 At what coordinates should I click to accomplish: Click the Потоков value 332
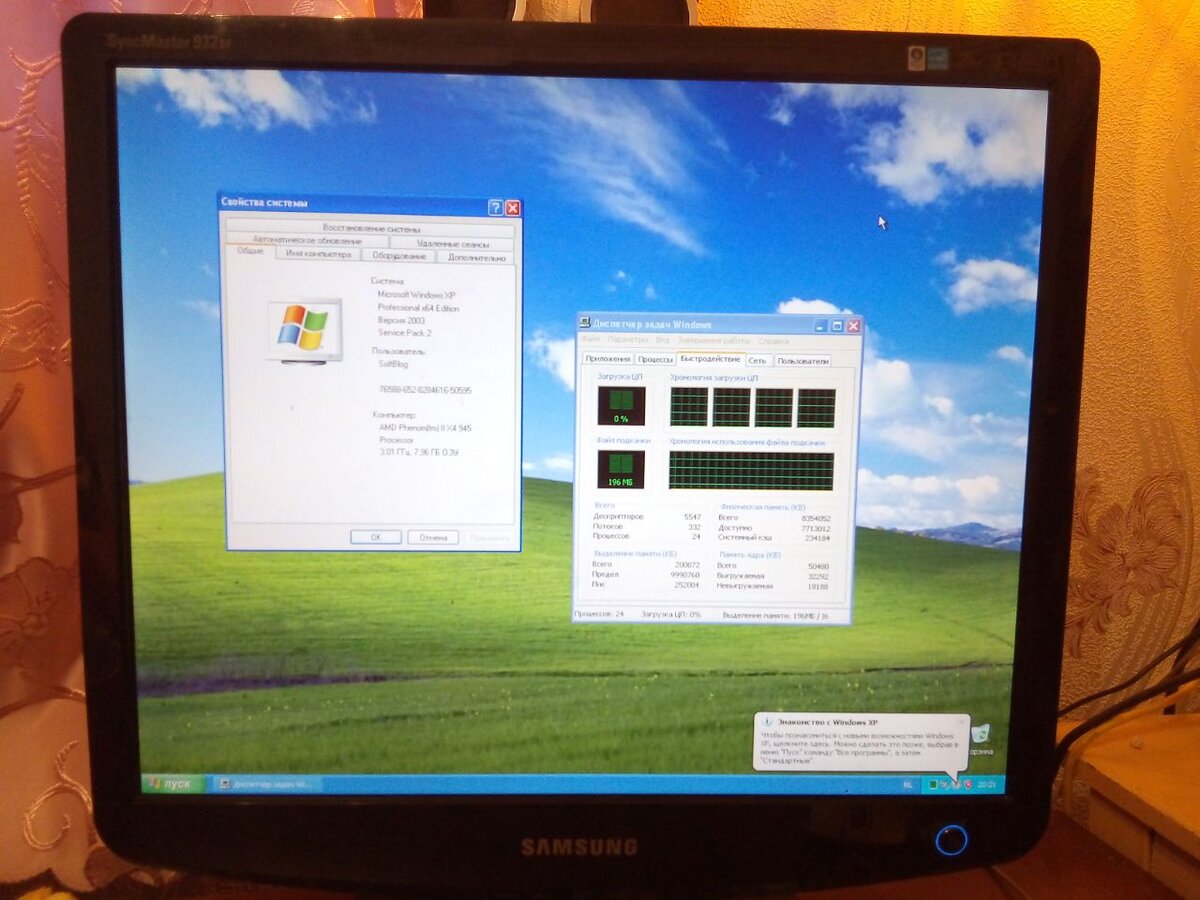[694, 527]
